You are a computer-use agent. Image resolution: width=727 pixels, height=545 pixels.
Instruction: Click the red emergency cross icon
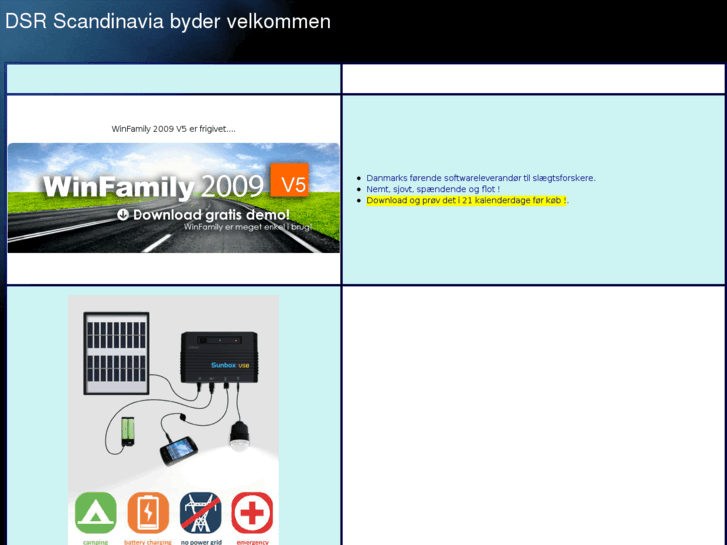tap(252, 513)
